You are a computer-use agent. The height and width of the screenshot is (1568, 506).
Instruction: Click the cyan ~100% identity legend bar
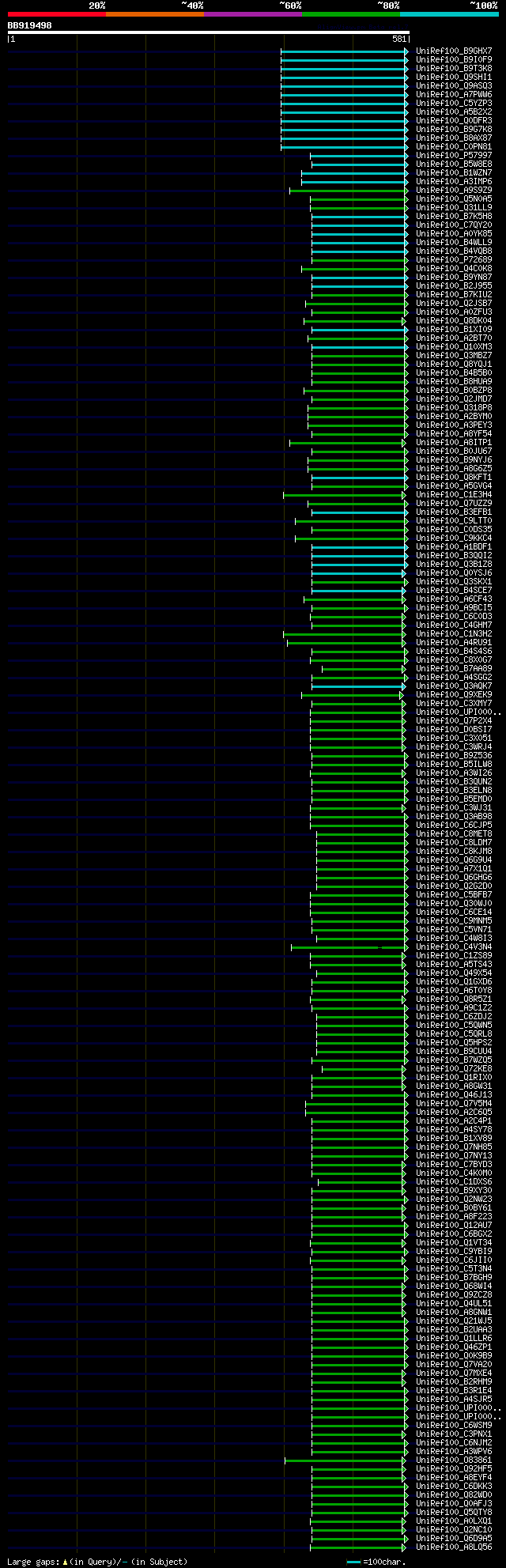pos(449,14)
